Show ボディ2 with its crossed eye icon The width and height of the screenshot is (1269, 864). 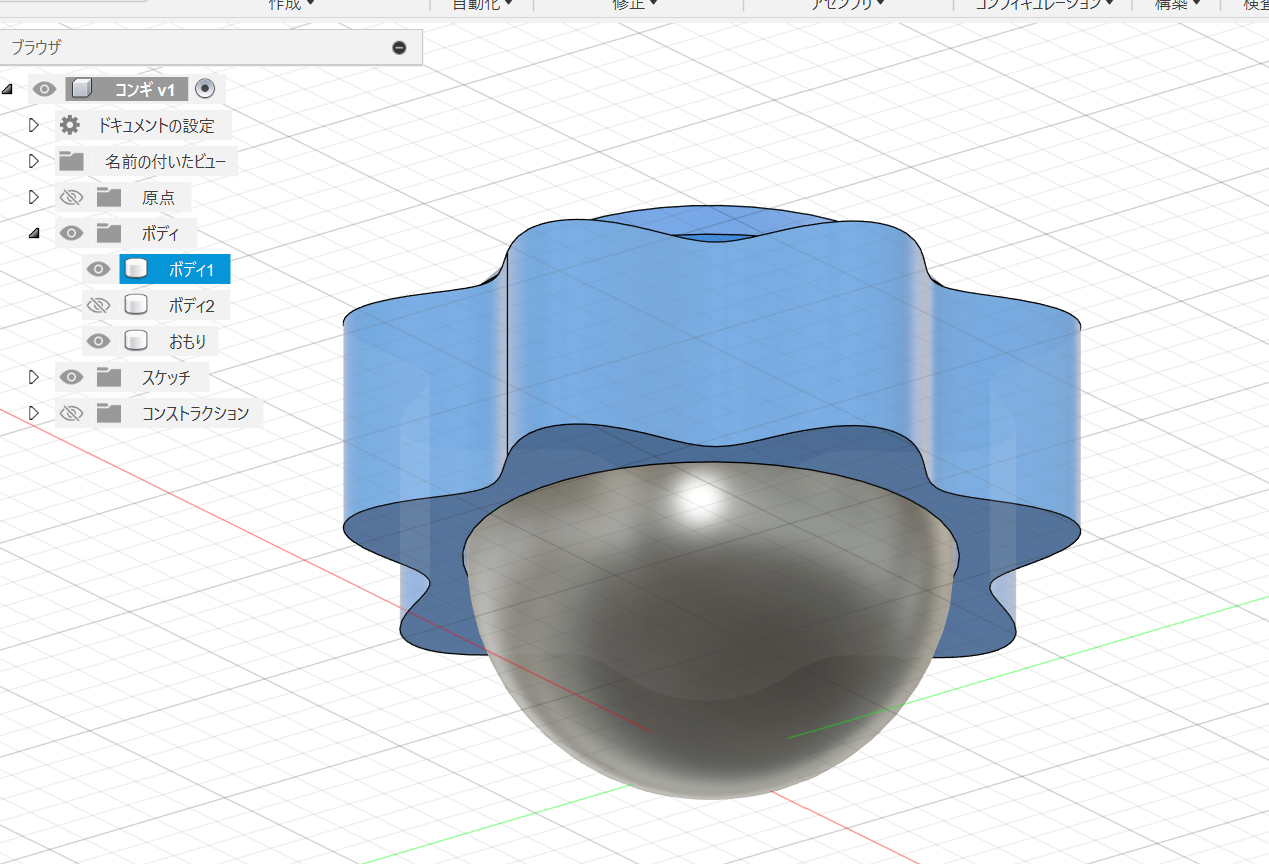(x=98, y=305)
